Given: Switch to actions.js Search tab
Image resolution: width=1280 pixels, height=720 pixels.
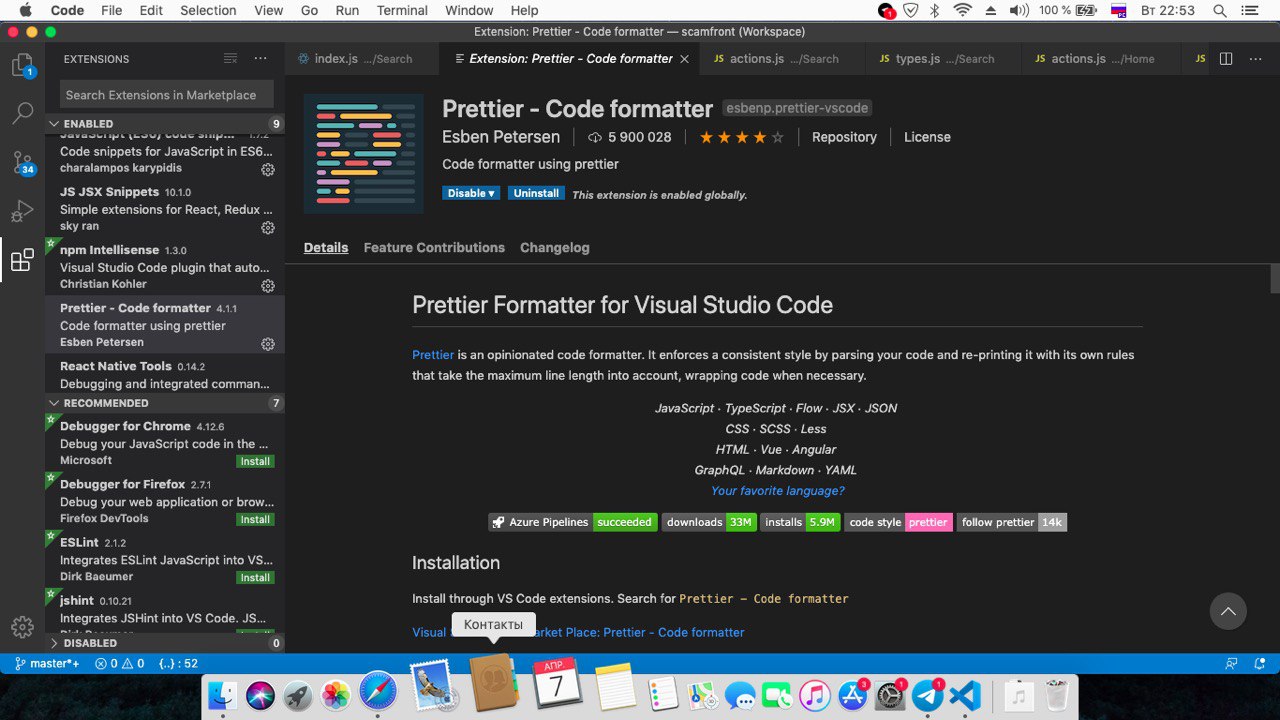Looking at the screenshot, I should point(783,59).
